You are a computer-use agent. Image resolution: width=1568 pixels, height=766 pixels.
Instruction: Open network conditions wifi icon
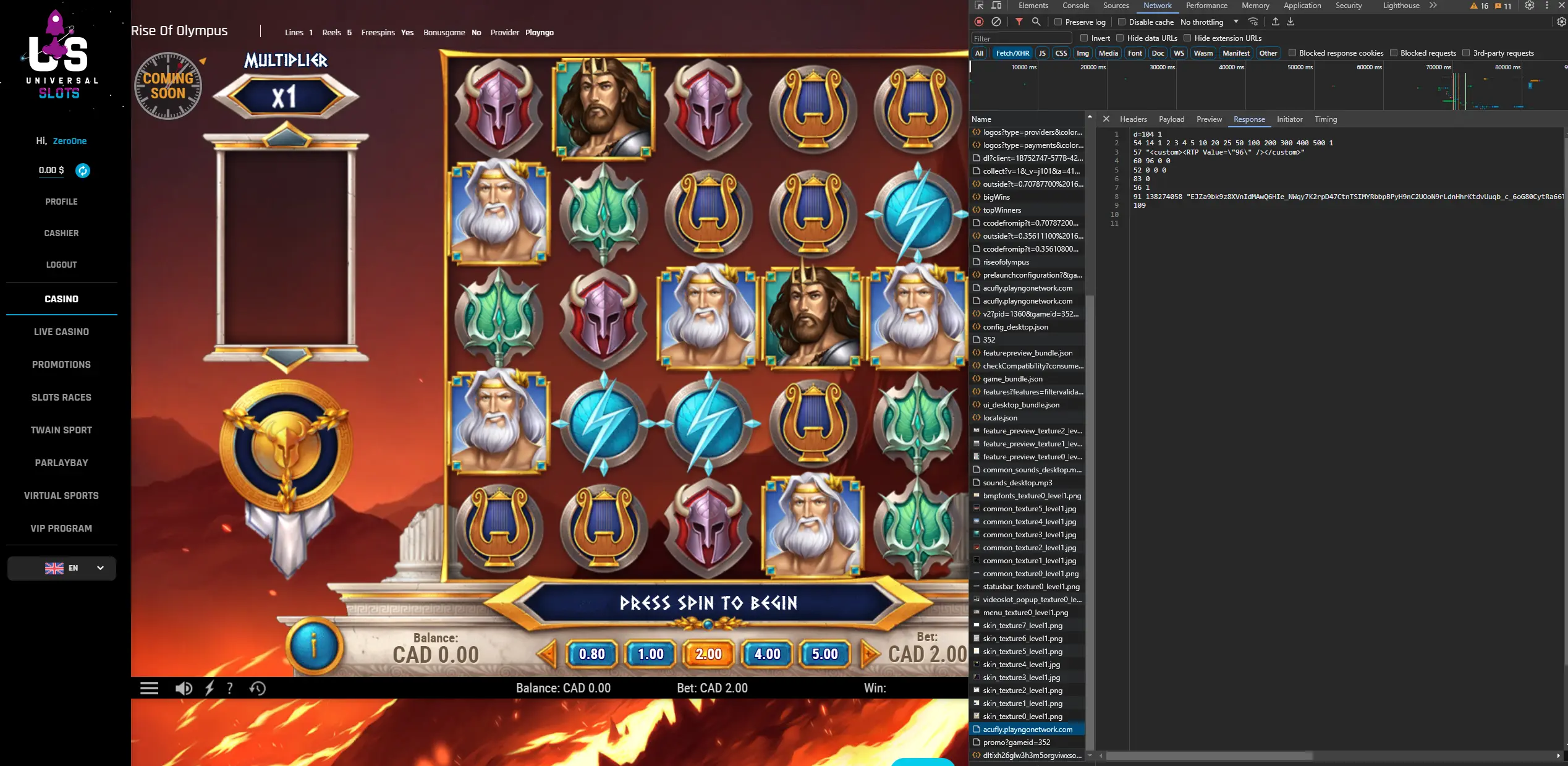pyautogui.click(x=1253, y=22)
